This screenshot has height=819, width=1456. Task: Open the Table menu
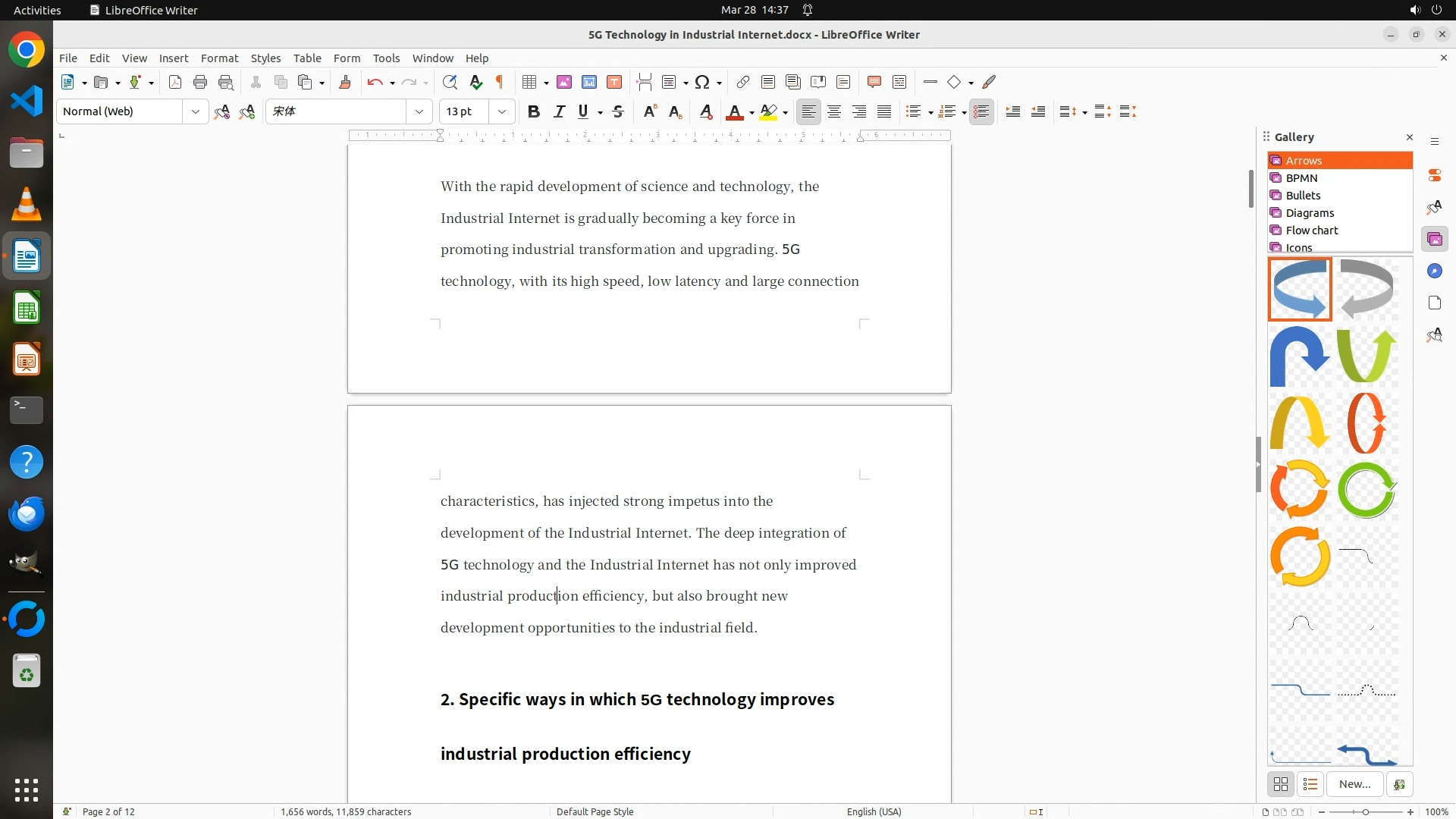[x=307, y=58]
